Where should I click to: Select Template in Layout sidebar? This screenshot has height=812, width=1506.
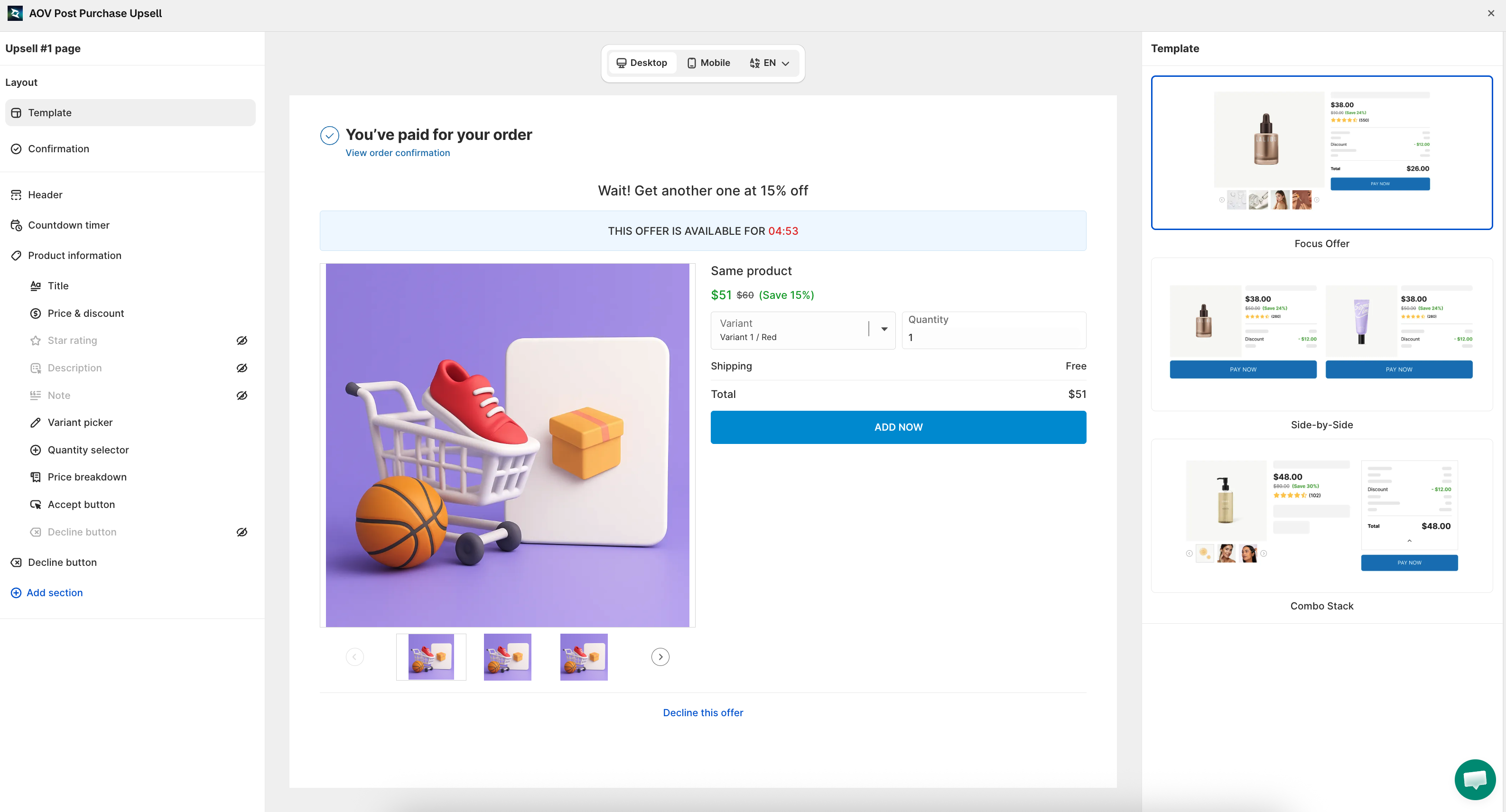(130, 113)
